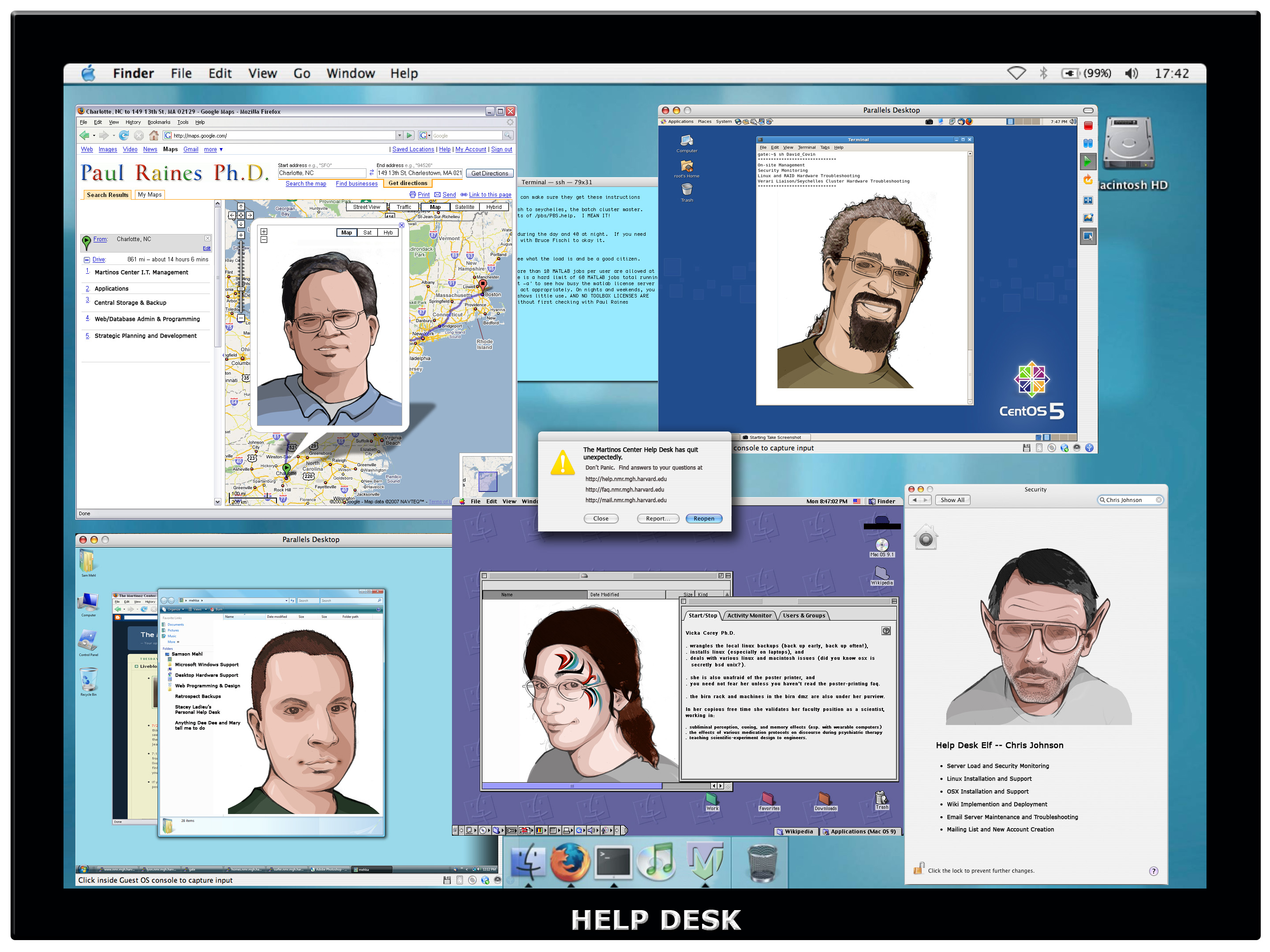Click Report... in the quit dialog
Screen dimensions: 1270x952
pos(657,519)
